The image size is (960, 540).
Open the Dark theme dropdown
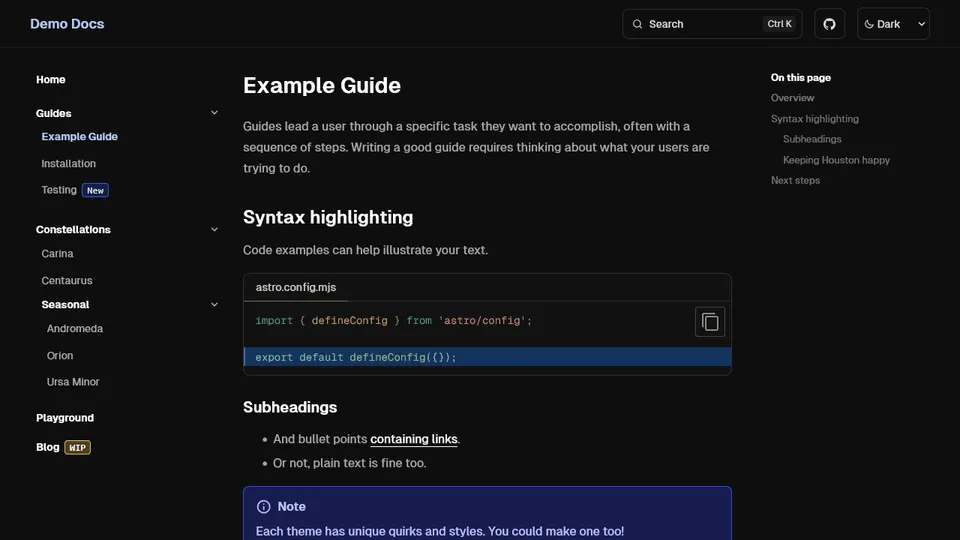pos(893,24)
